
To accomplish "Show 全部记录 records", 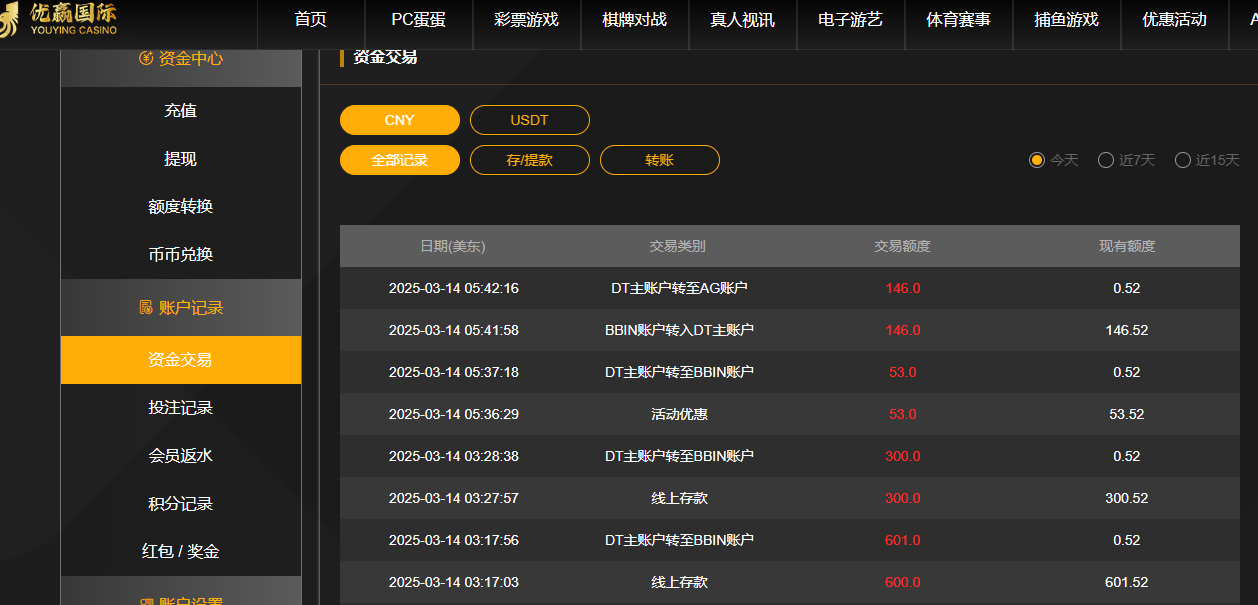I will click(x=400, y=159).
